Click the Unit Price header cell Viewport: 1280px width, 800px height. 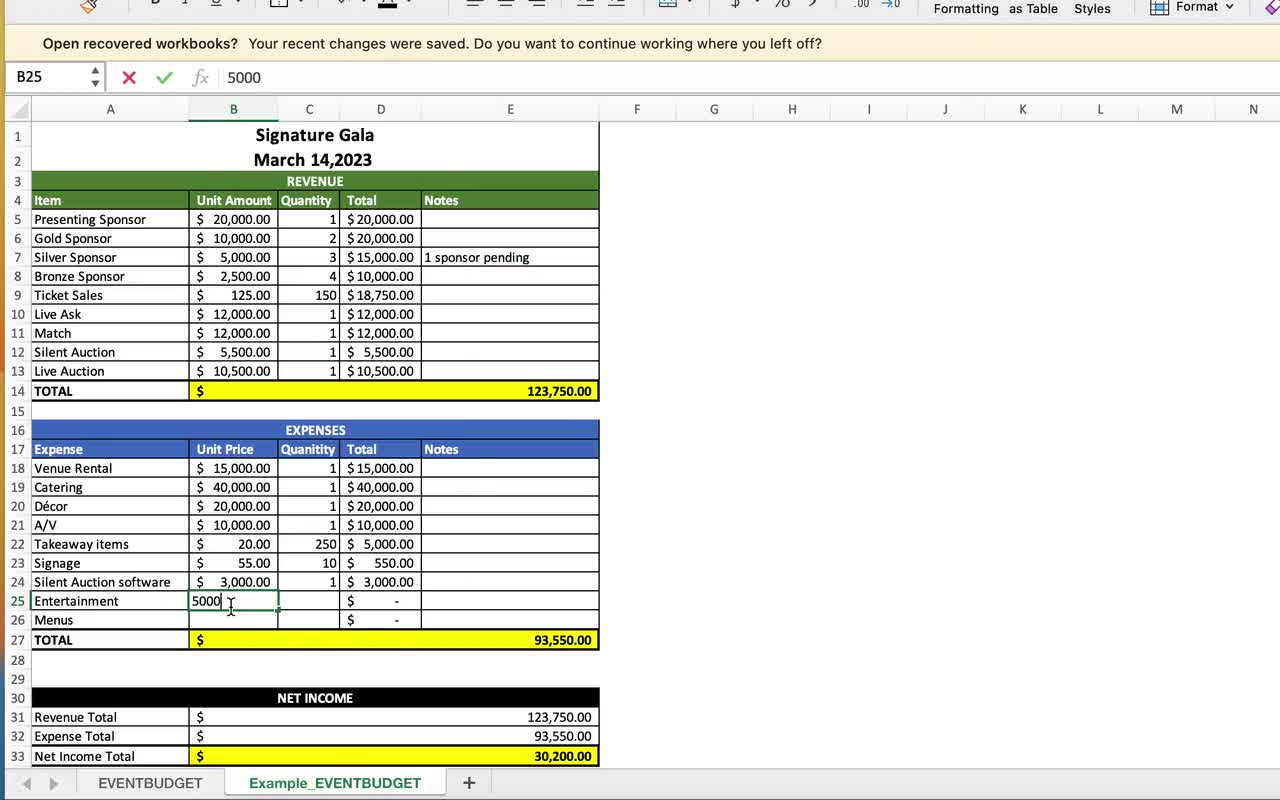234,449
